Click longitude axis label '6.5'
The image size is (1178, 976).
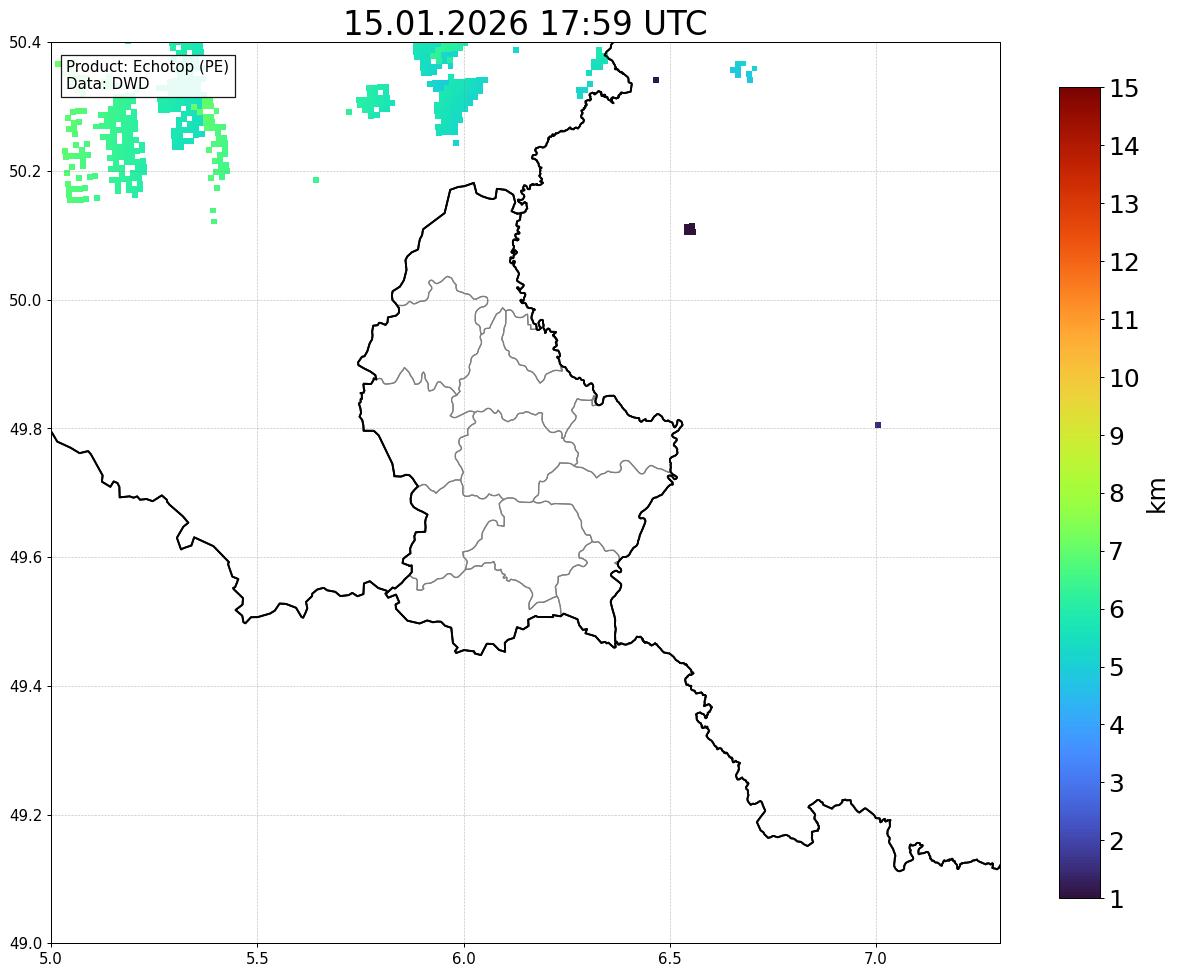pos(670,959)
